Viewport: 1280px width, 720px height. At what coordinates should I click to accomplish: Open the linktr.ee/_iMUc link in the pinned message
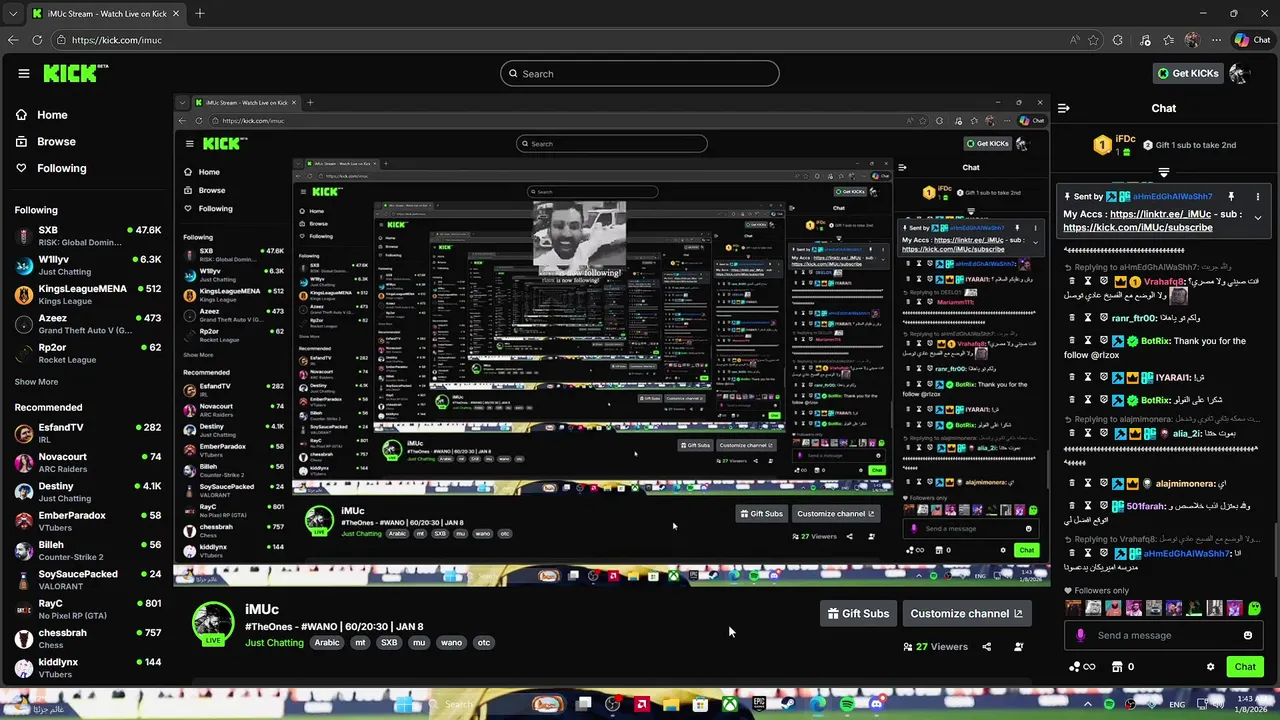1161,214
